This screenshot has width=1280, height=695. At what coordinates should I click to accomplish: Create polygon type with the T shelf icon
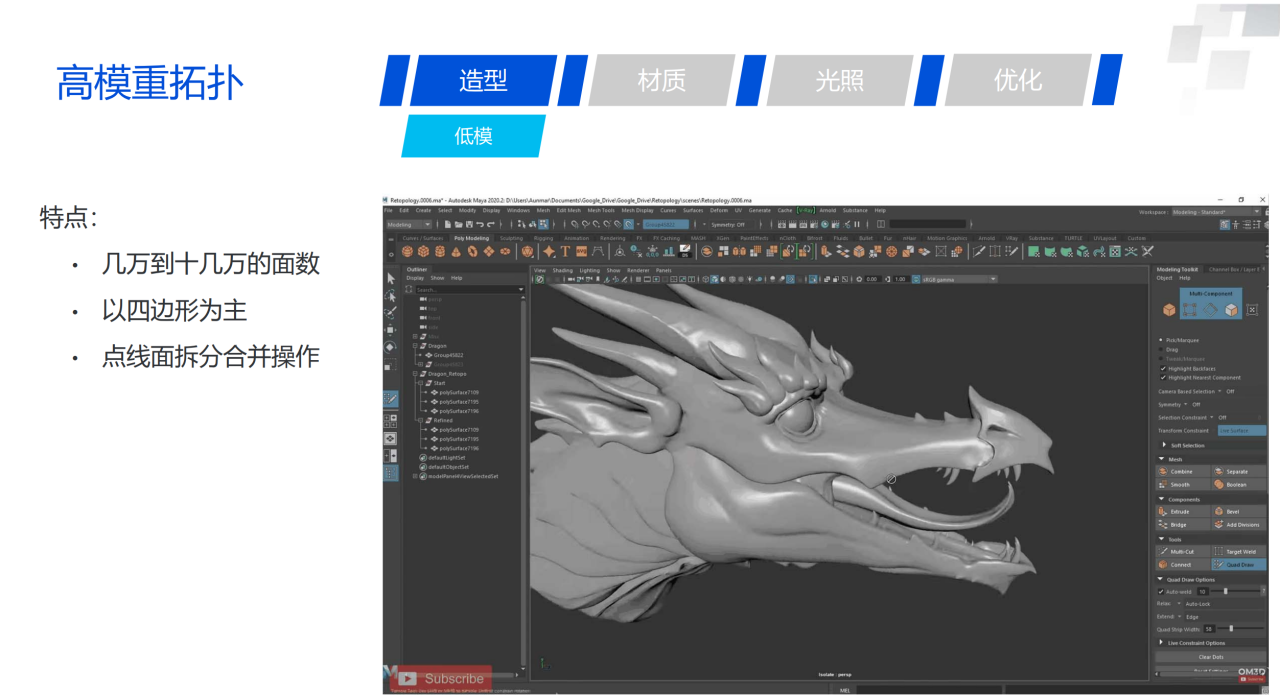point(565,252)
